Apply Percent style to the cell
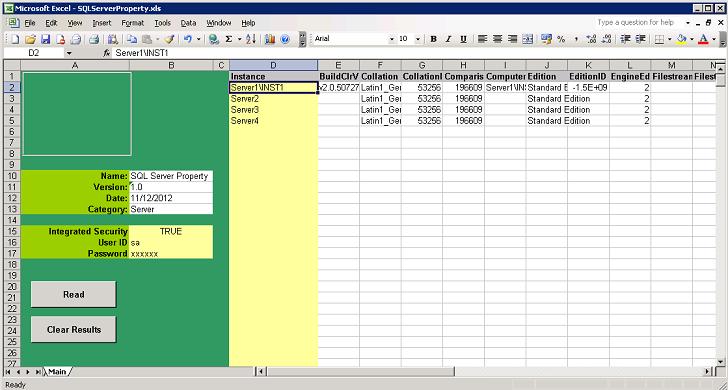This screenshot has height=390, width=728. (561, 39)
